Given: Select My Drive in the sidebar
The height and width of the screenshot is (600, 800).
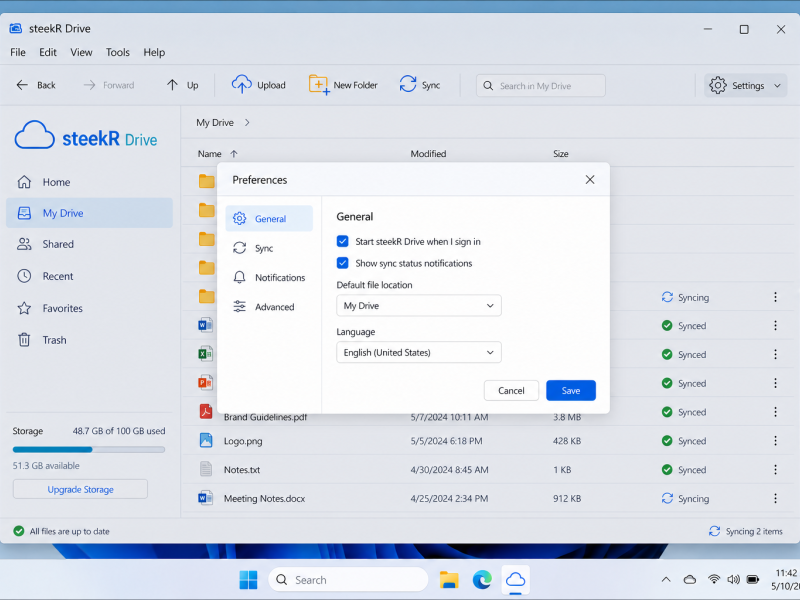Looking at the screenshot, I should 89,213.
